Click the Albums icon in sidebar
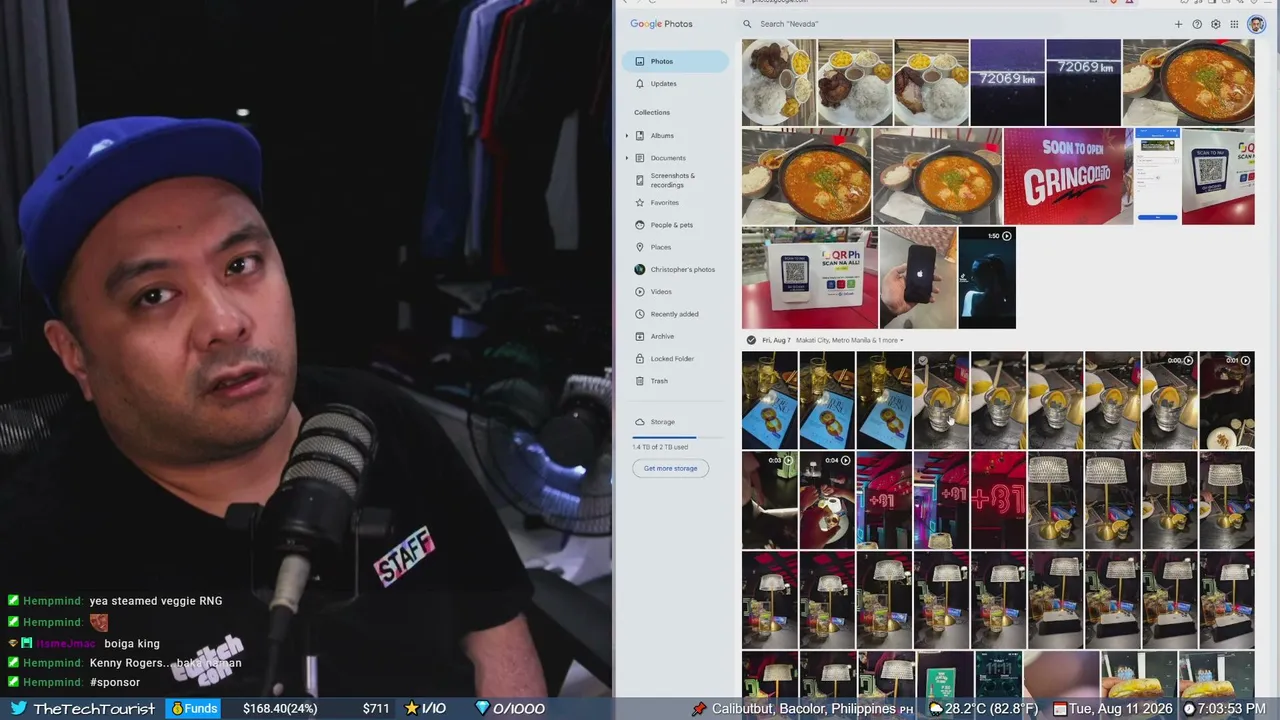Image resolution: width=1280 pixels, height=720 pixels. [x=640, y=135]
